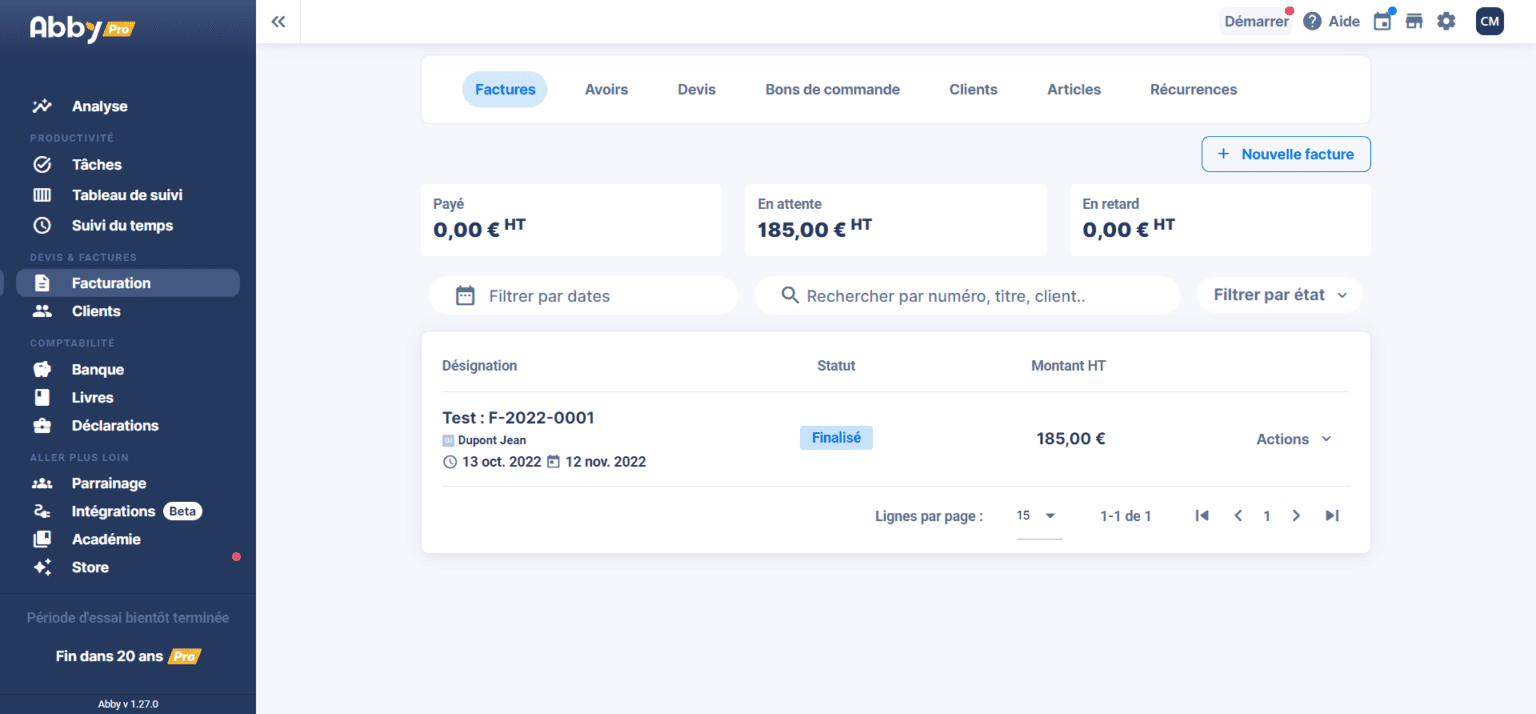Open Suivi du temps in sidebar
The image size is (1536, 714).
click(x=122, y=225)
